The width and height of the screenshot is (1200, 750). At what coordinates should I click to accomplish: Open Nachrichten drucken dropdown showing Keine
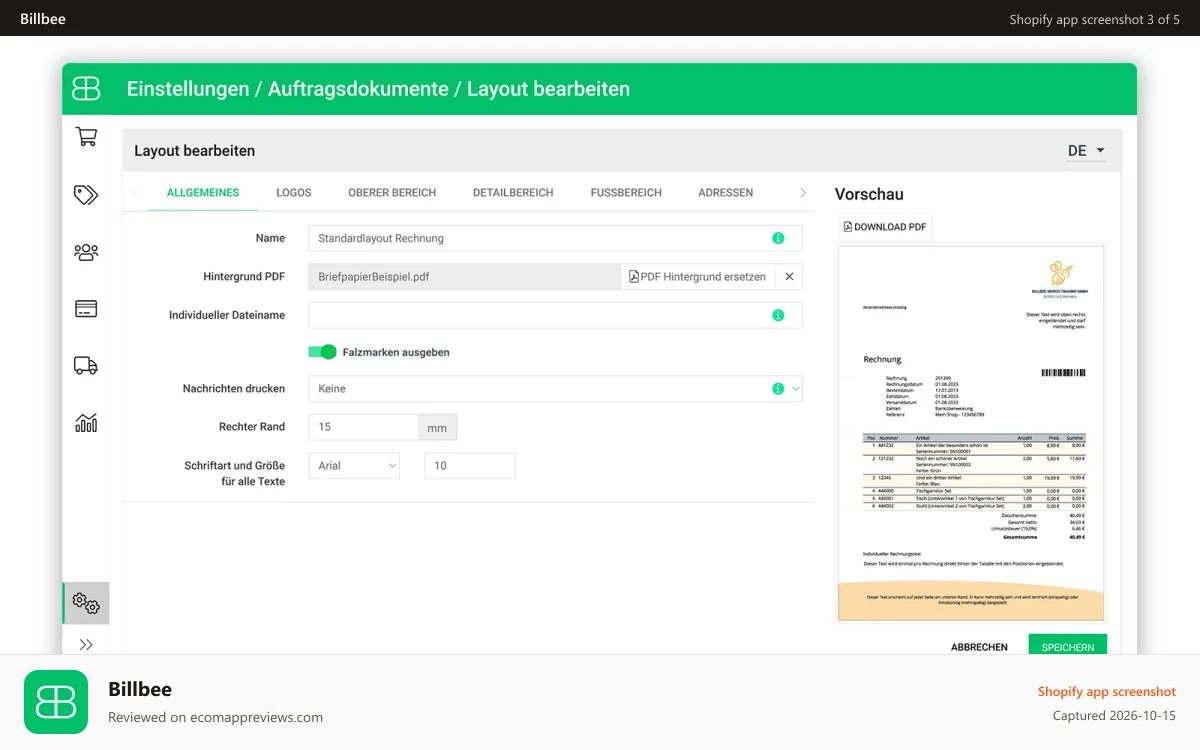click(555, 388)
